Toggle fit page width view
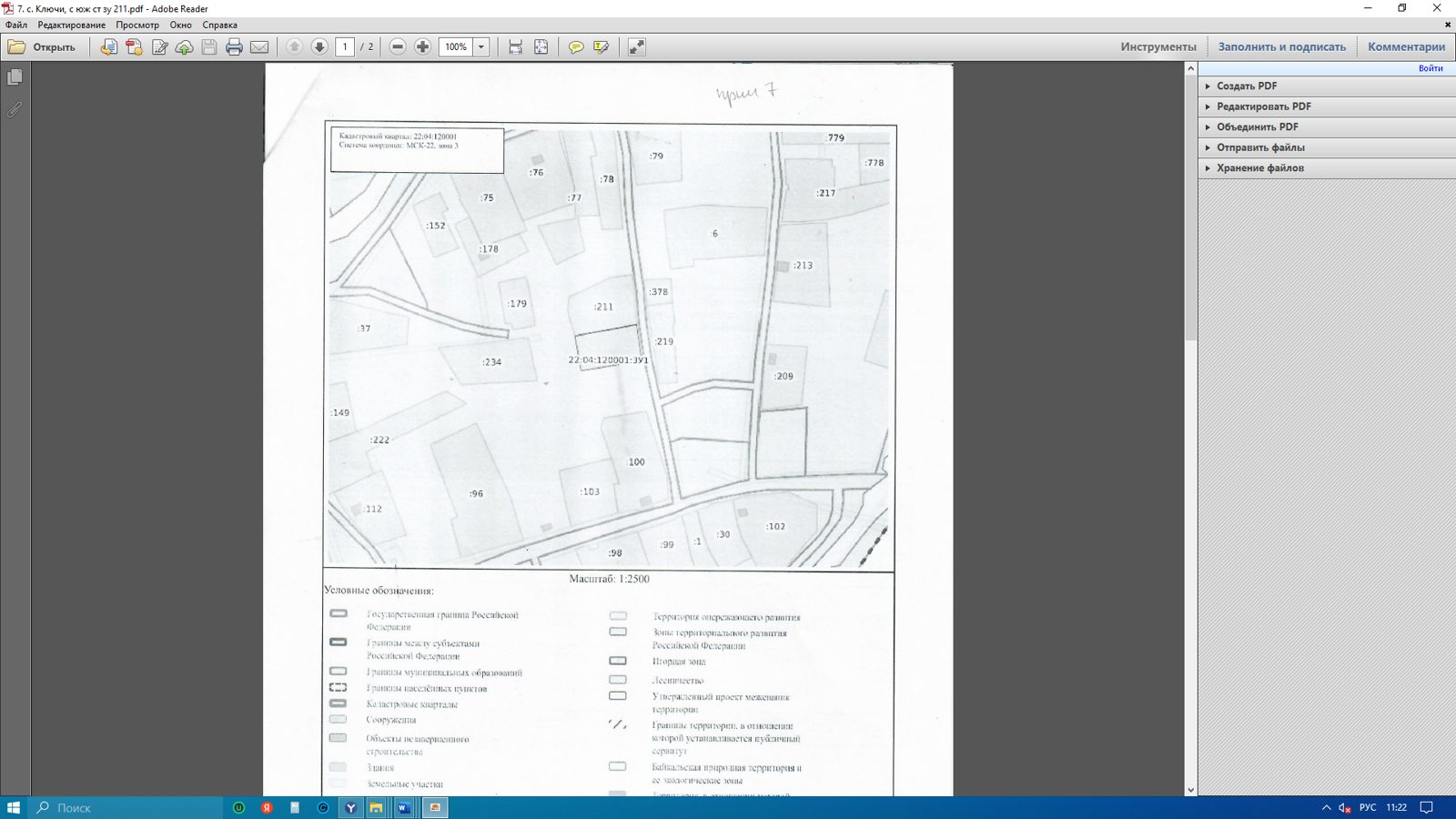The width and height of the screenshot is (1456, 819). 516,47
